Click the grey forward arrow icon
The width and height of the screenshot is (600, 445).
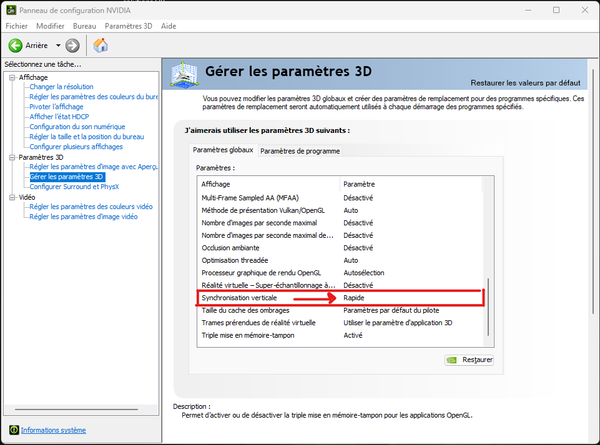coord(72,46)
